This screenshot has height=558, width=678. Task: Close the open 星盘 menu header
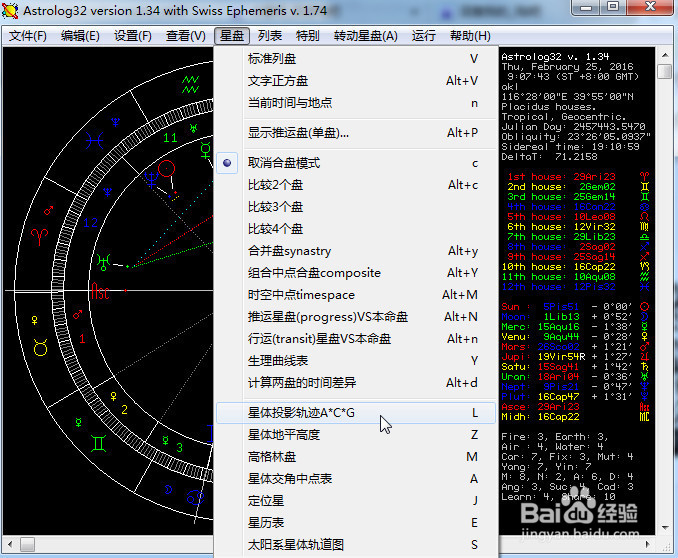coord(232,36)
